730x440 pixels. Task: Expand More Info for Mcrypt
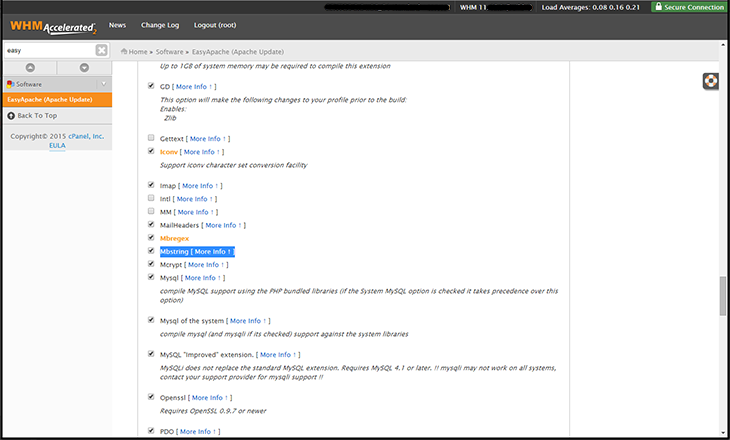pyautogui.click(x=206, y=264)
